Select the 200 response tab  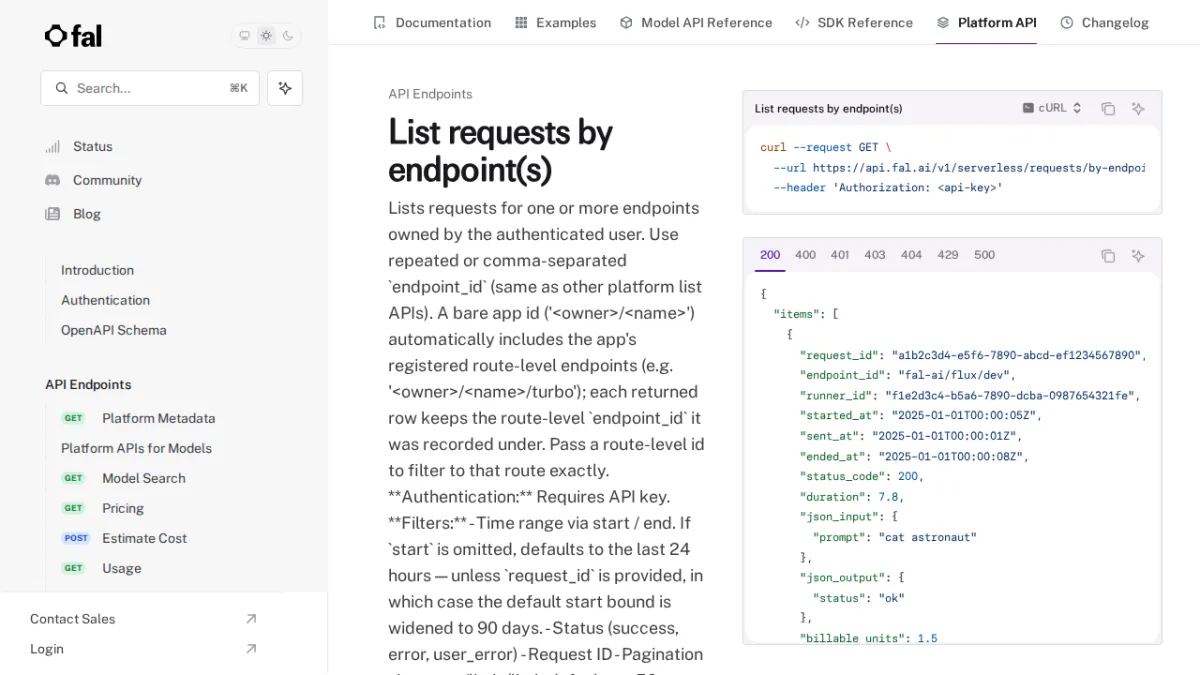click(x=770, y=255)
